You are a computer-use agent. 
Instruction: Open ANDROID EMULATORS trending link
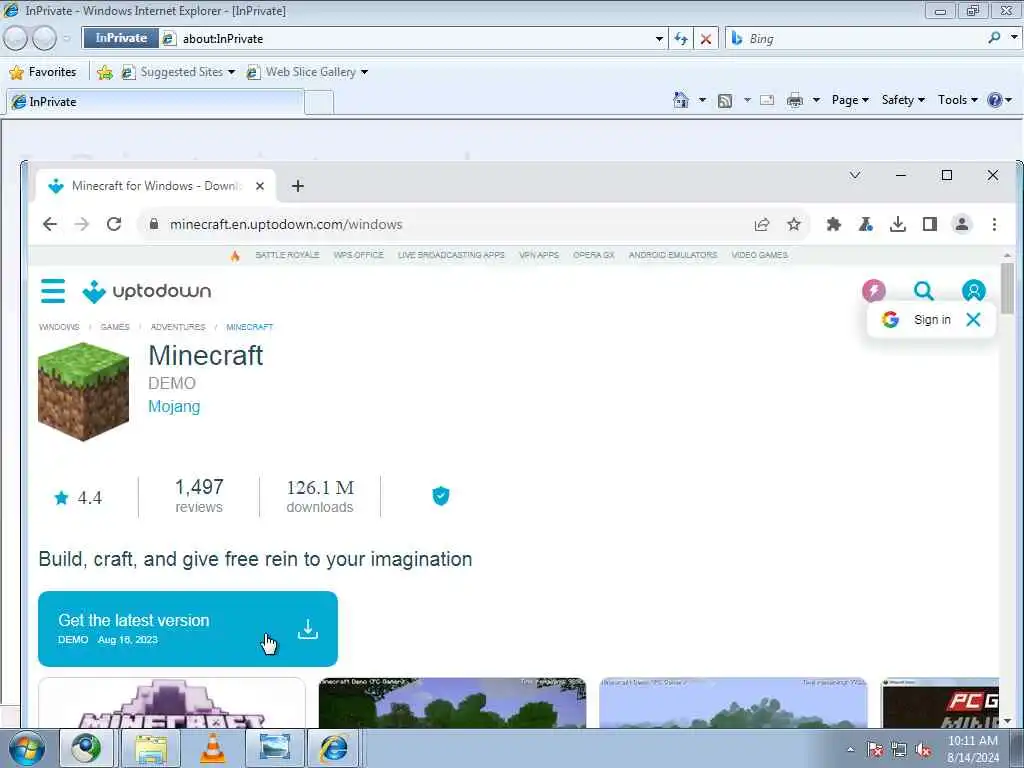673,255
